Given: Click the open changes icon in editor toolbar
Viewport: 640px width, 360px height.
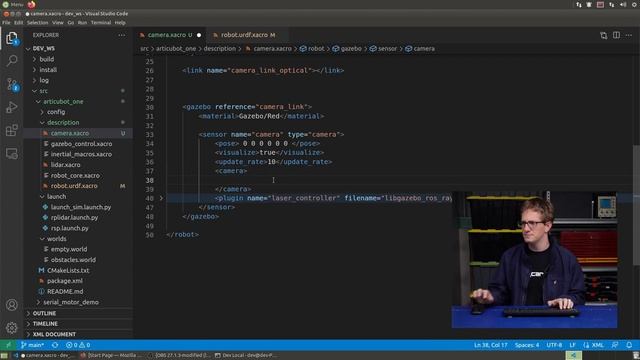Looking at the screenshot, I should pyautogui.click(x=603, y=36).
